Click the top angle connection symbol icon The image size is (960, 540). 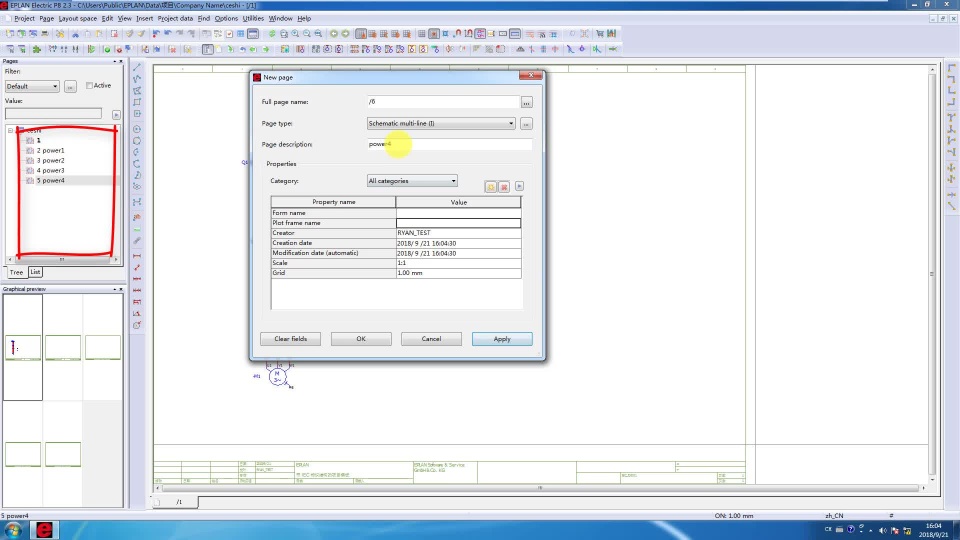951,68
